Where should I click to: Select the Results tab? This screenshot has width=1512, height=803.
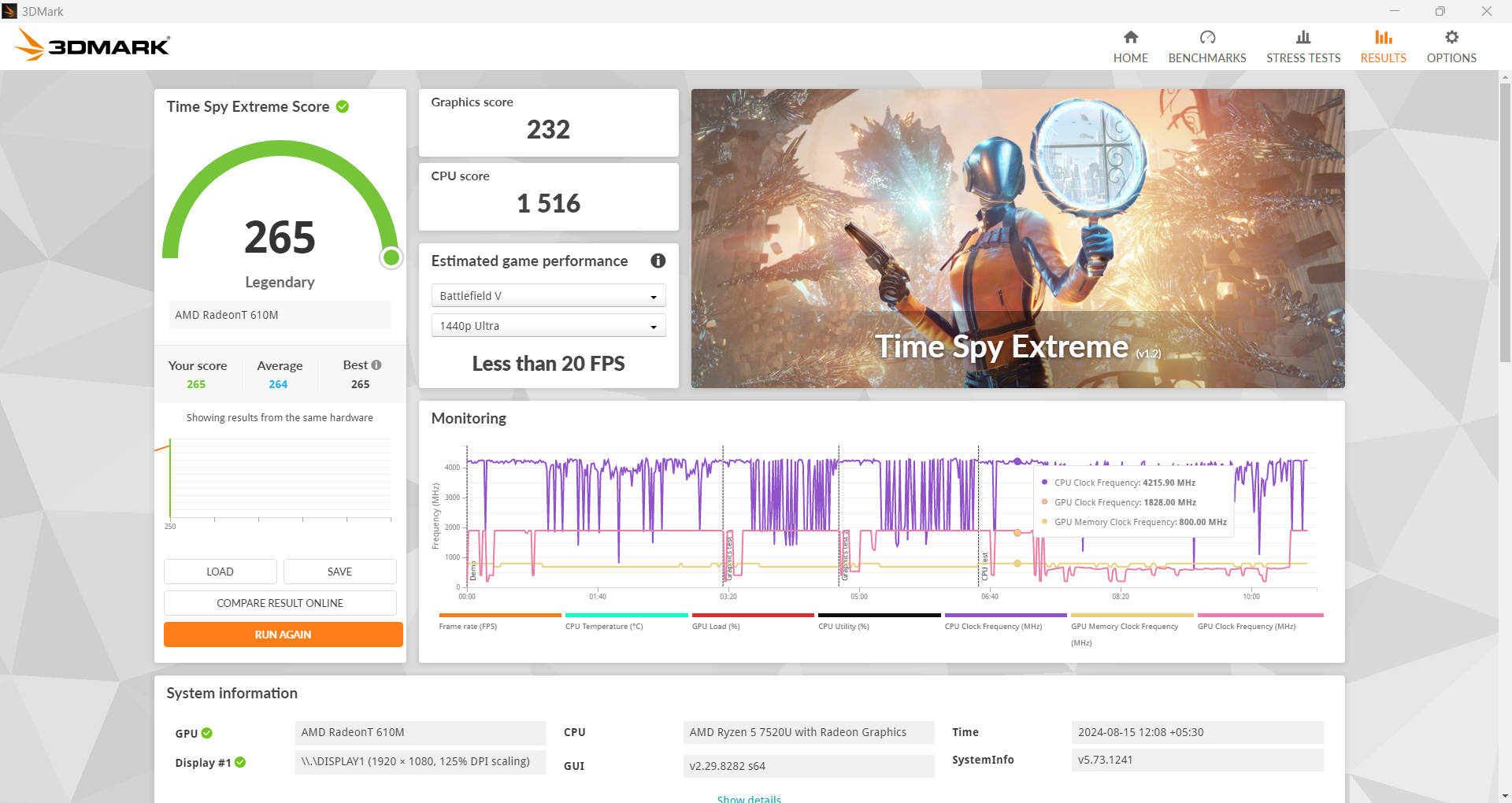[1383, 46]
